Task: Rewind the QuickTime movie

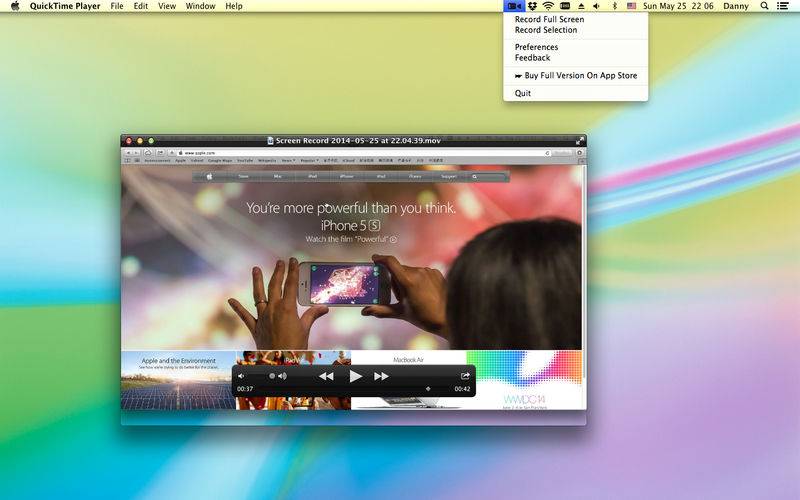Action: (326, 377)
